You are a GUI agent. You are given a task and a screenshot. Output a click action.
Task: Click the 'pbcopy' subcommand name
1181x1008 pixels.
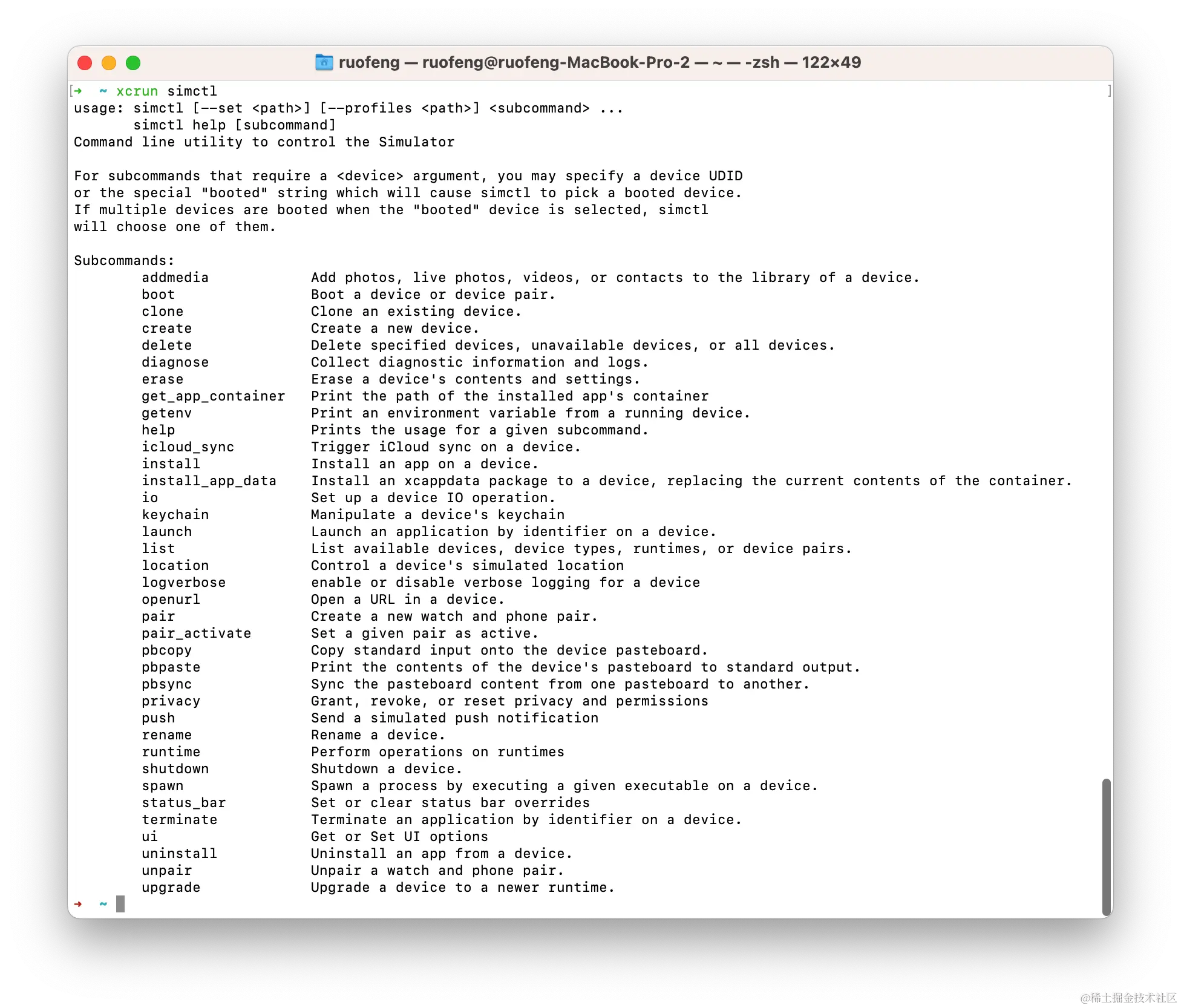pyautogui.click(x=167, y=650)
